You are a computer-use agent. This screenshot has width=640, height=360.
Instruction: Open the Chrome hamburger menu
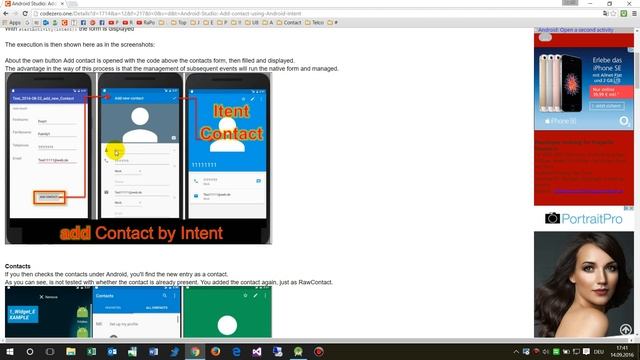click(634, 13)
